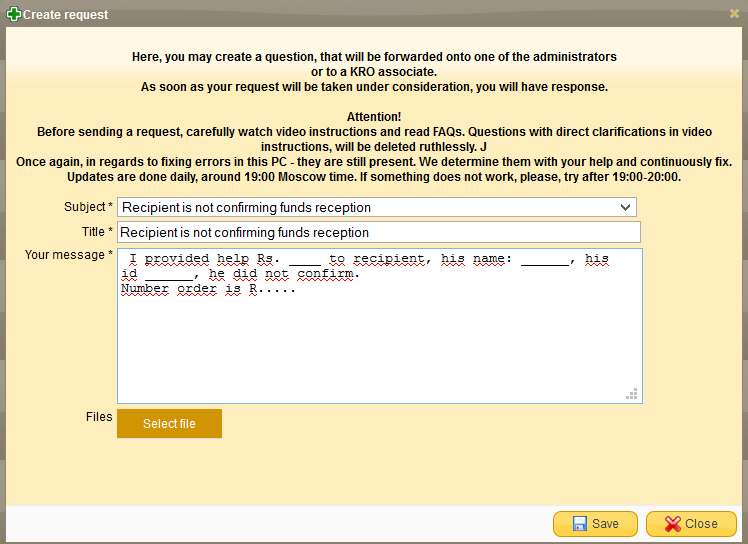This screenshot has height=544, width=748.
Task: Click the floppy disk icon on Save
Action: 580,524
